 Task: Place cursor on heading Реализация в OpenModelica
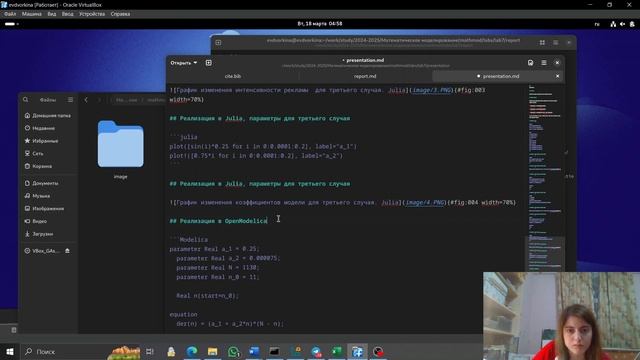(218, 221)
